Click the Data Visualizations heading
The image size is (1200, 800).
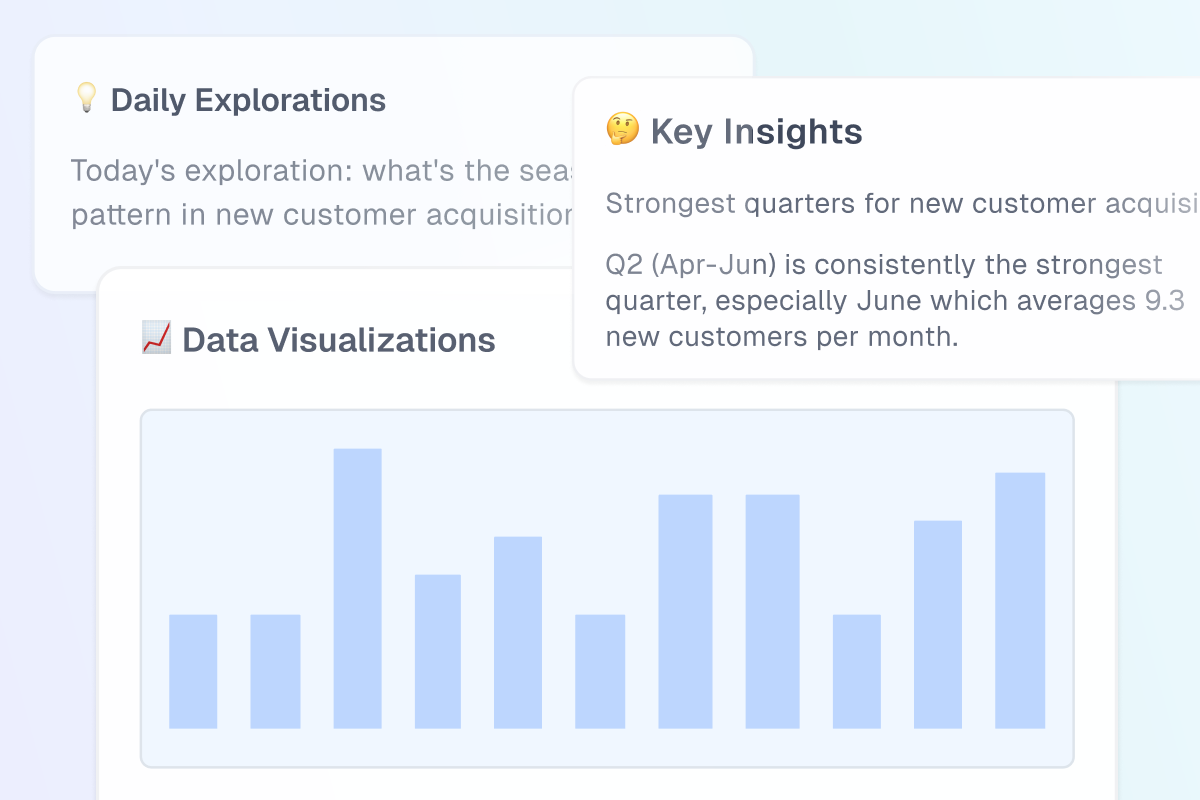pyautogui.click(x=338, y=340)
